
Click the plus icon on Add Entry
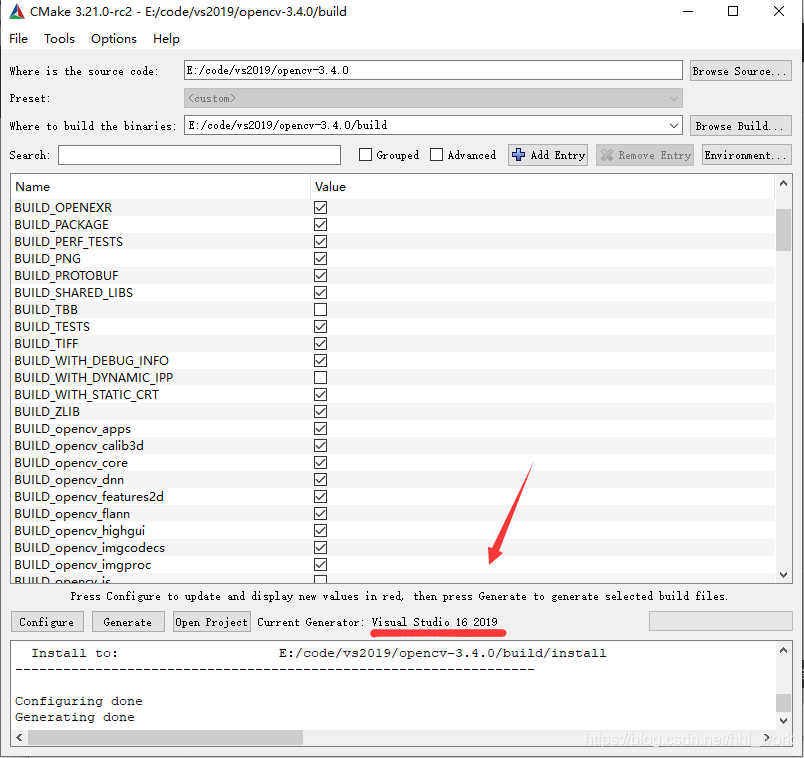(518, 155)
